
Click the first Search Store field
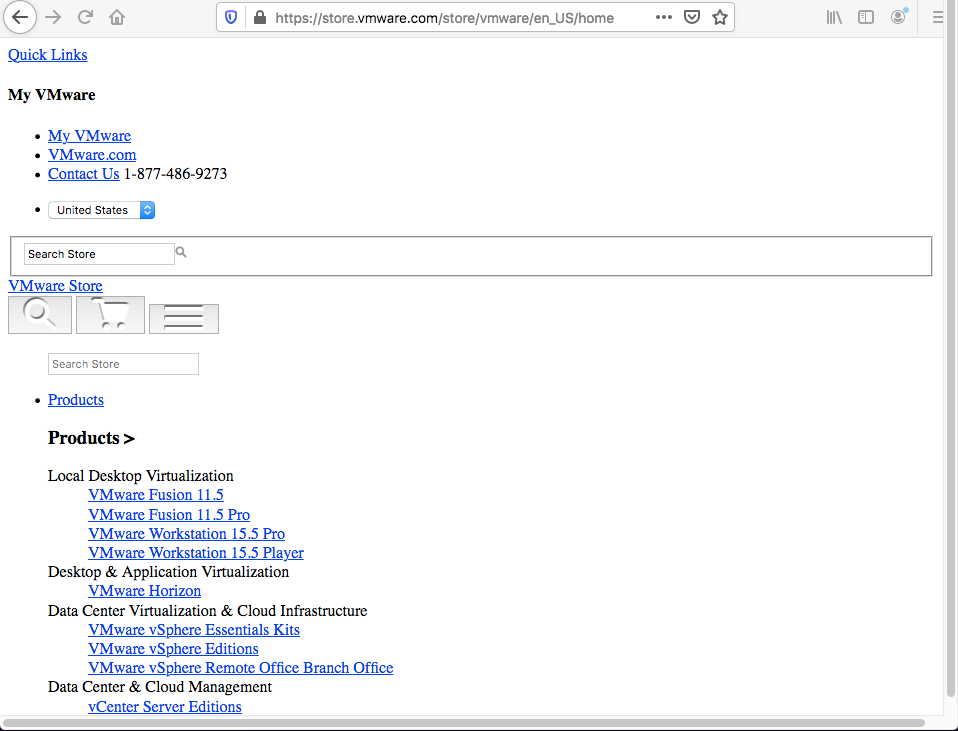click(99, 254)
